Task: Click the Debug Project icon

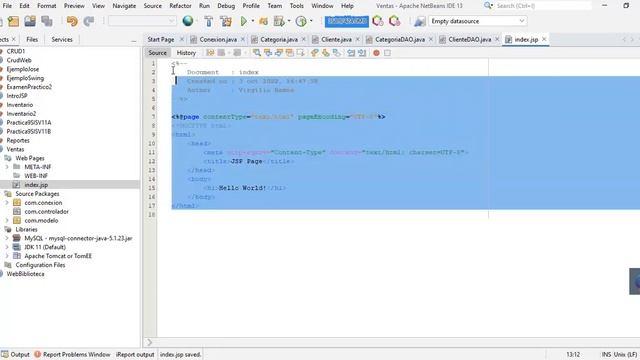Action: tap(263, 21)
